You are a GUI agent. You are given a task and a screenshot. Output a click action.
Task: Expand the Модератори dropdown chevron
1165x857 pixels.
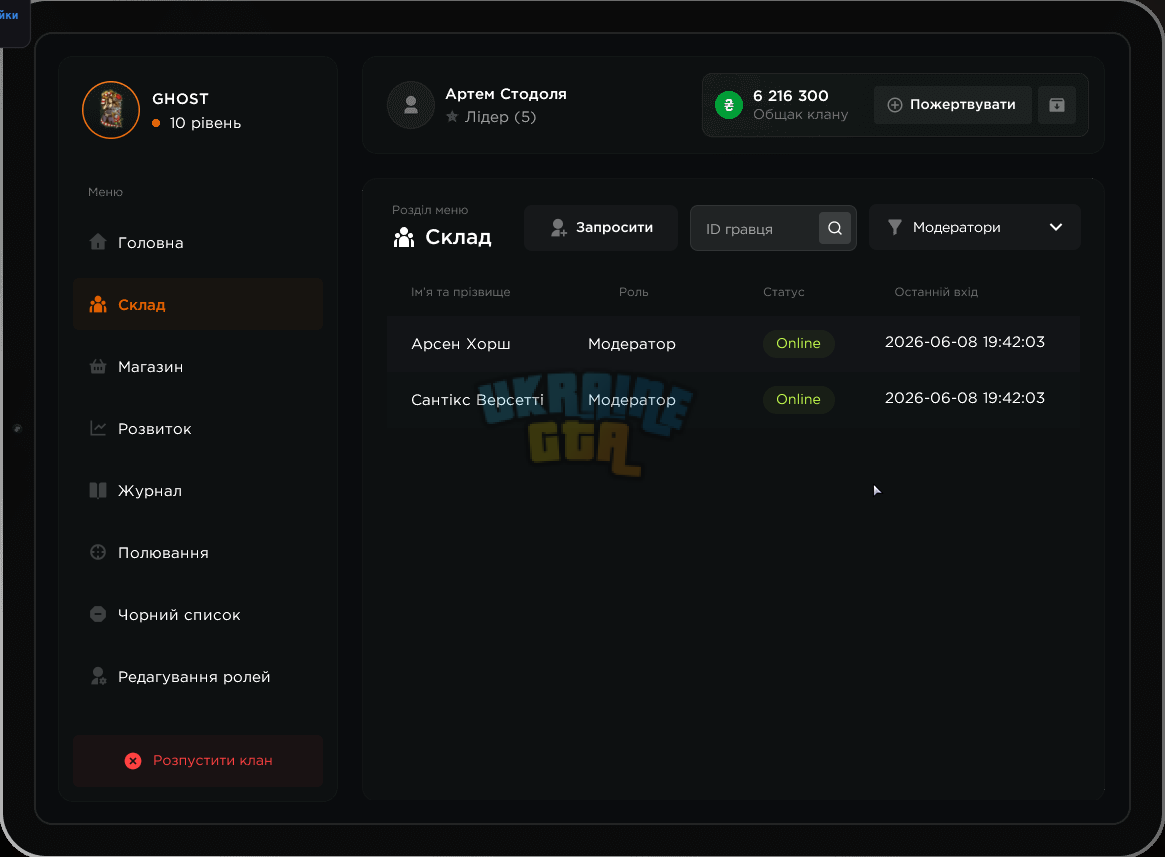pos(1056,227)
